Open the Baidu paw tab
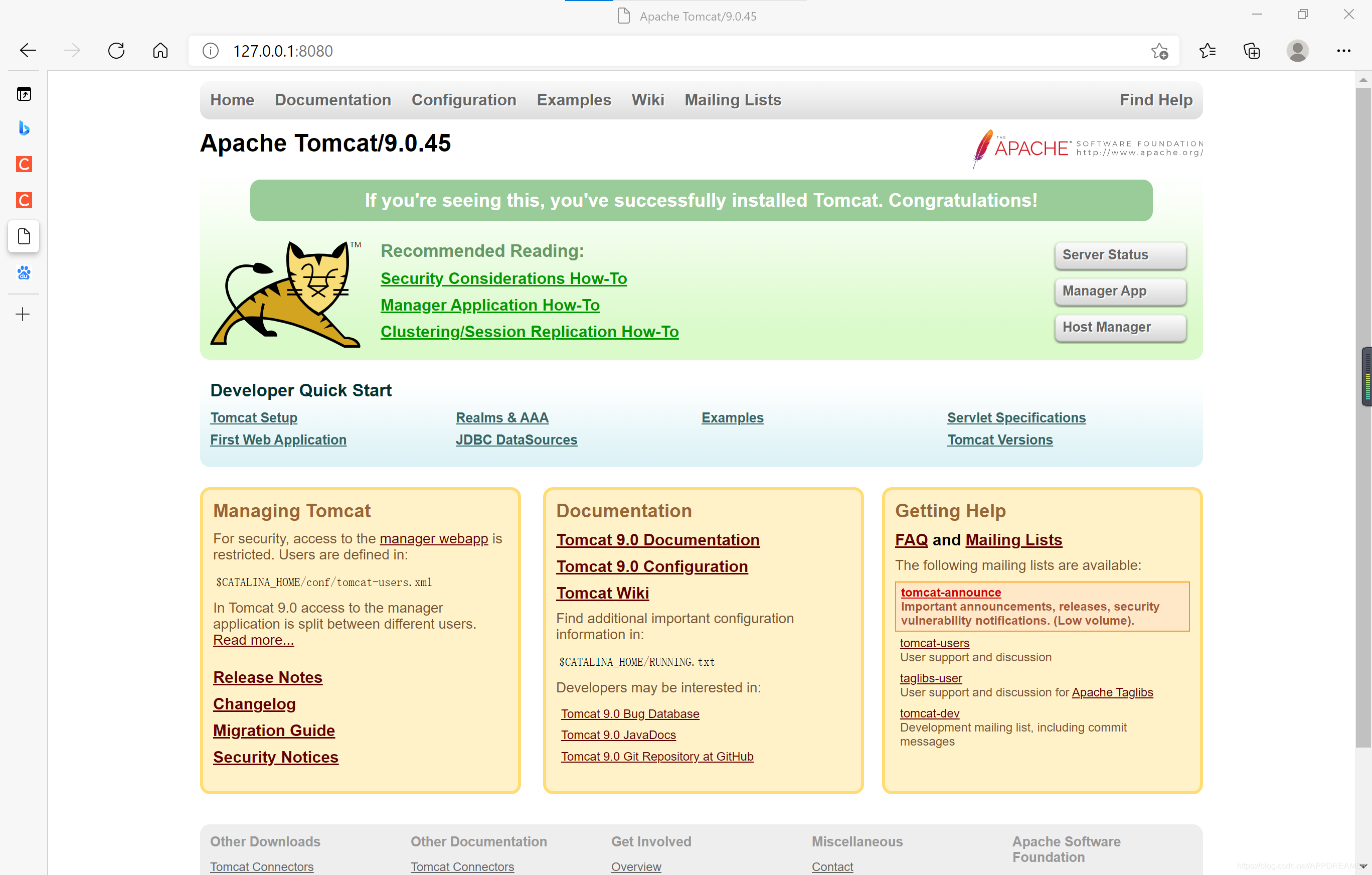This screenshot has width=1372, height=875. point(24,272)
